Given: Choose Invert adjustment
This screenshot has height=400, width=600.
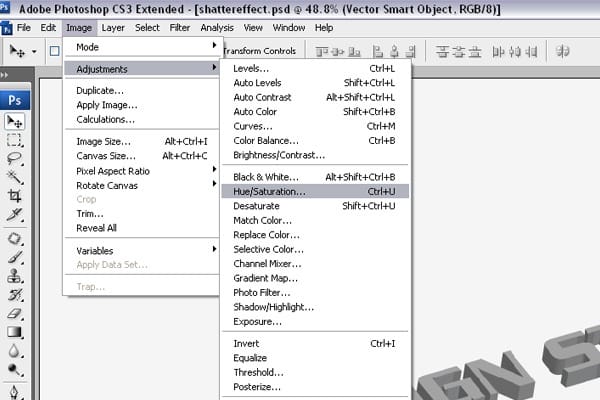Looking at the screenshot, I should [315, 343].
